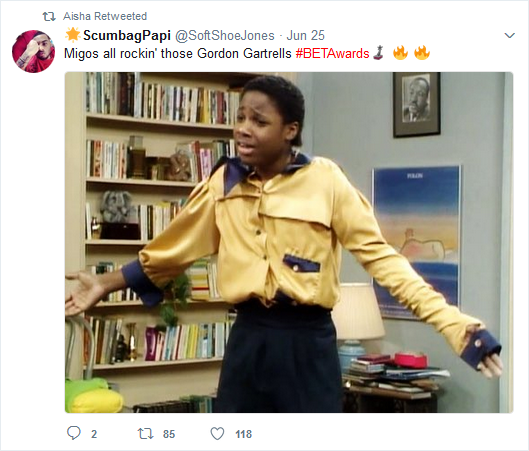Click the reply speech bubble icon
The width and height of the screenshot is (529, 451).
[74, 433]
